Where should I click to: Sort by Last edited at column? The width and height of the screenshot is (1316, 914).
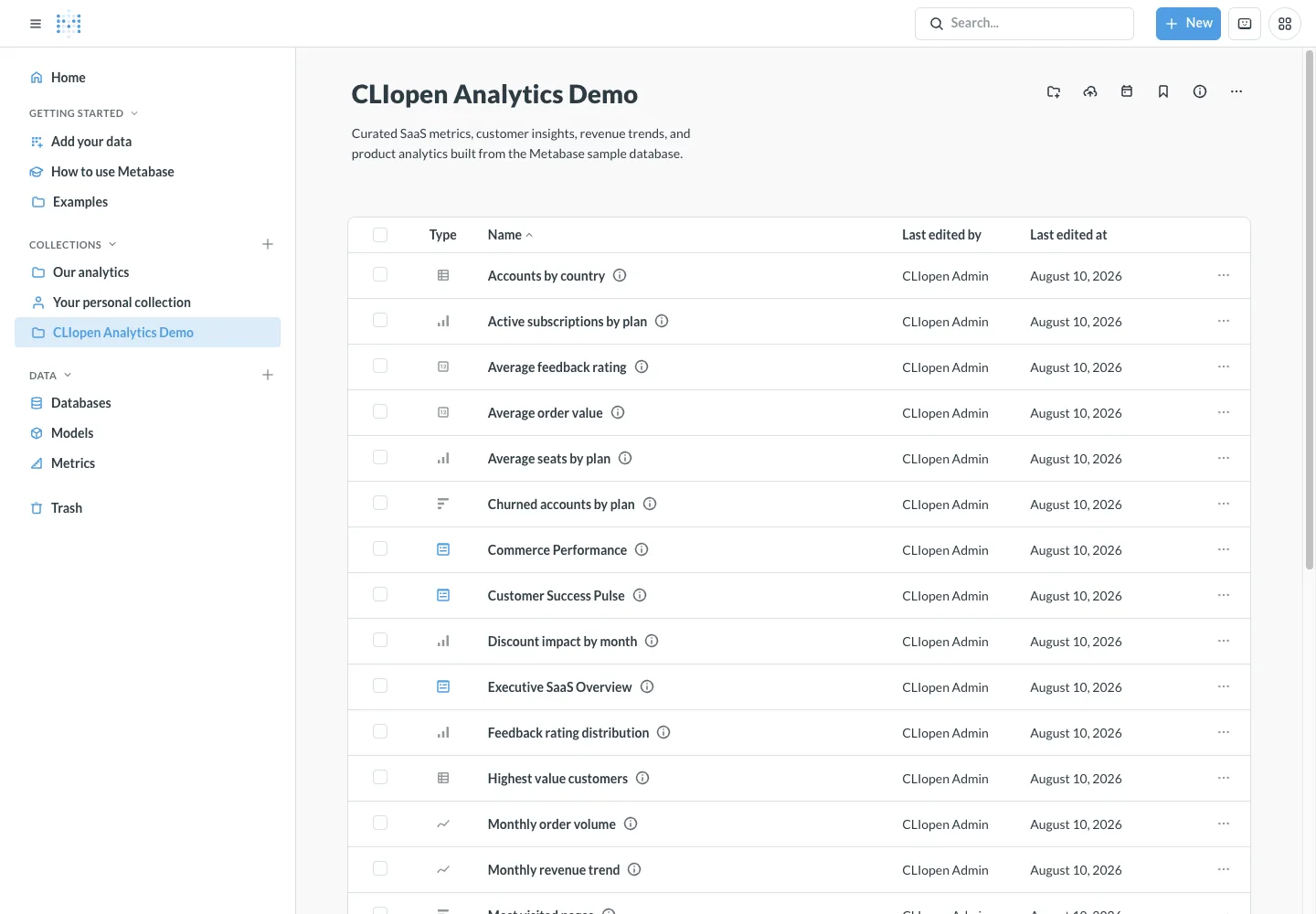[1068, 235]
